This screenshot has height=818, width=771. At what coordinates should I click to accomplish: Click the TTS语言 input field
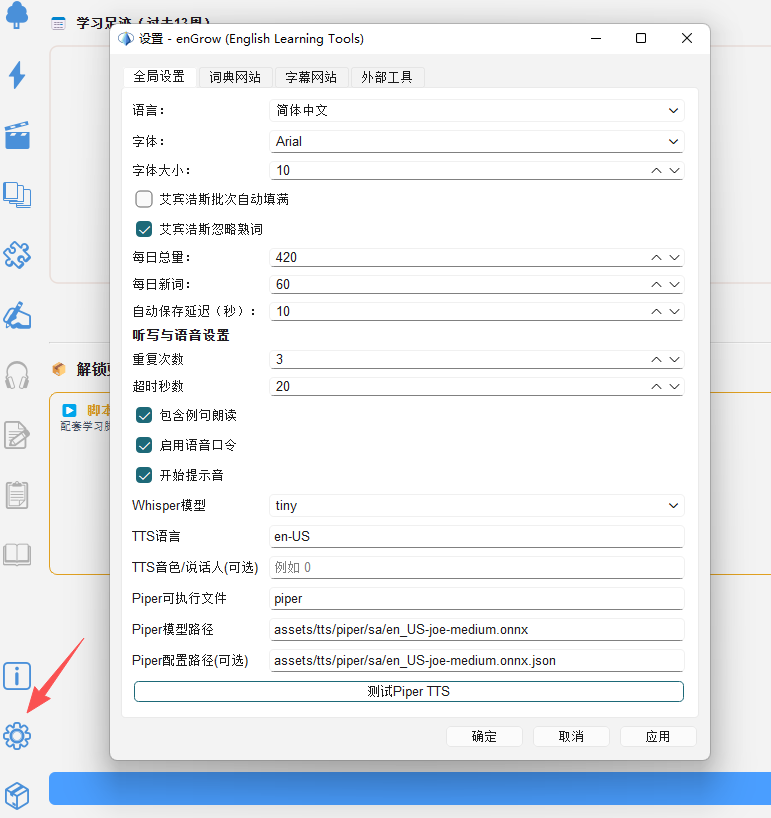click(477, 537)
